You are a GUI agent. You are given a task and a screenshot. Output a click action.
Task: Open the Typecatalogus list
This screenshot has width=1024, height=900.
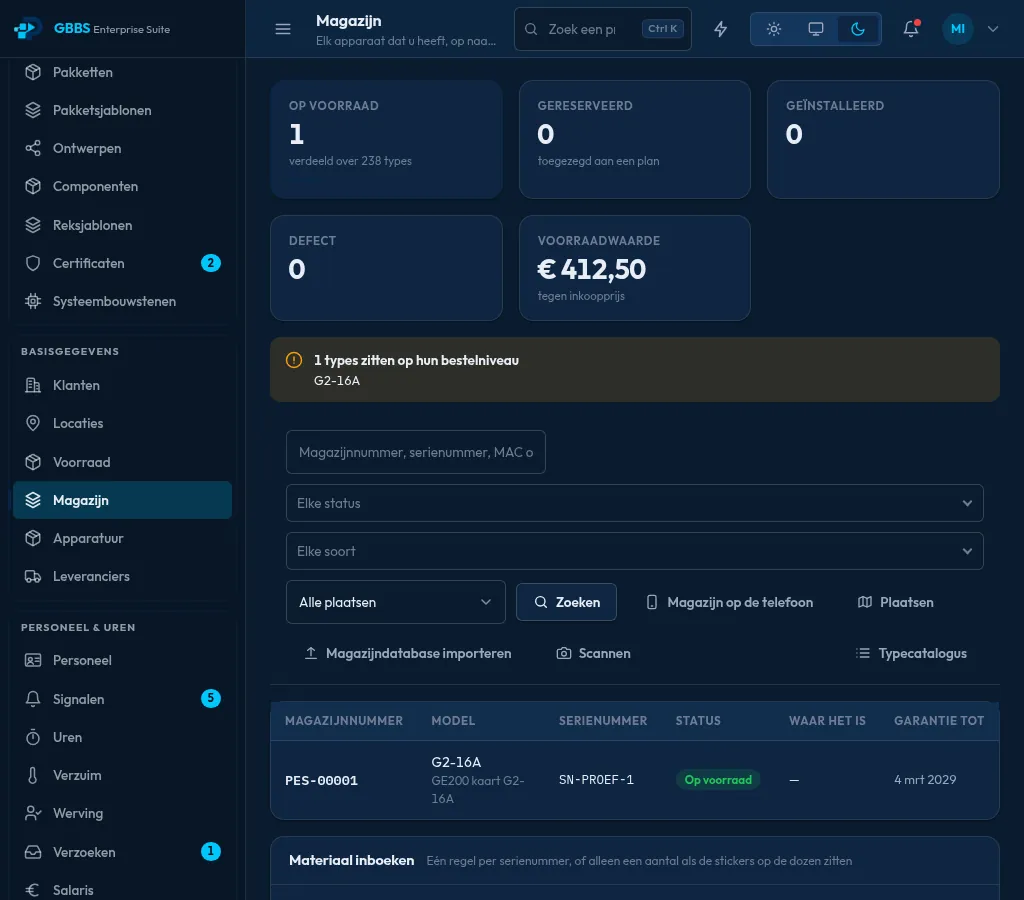[x=911, y=653]
